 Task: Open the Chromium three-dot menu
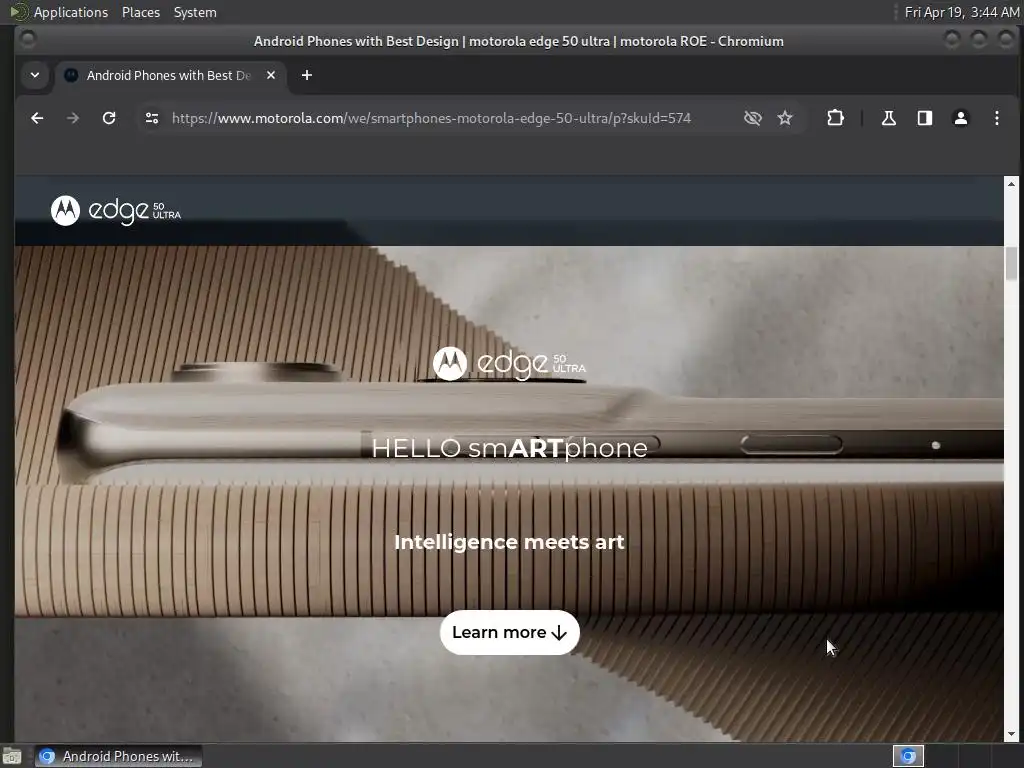coord(997,118)
